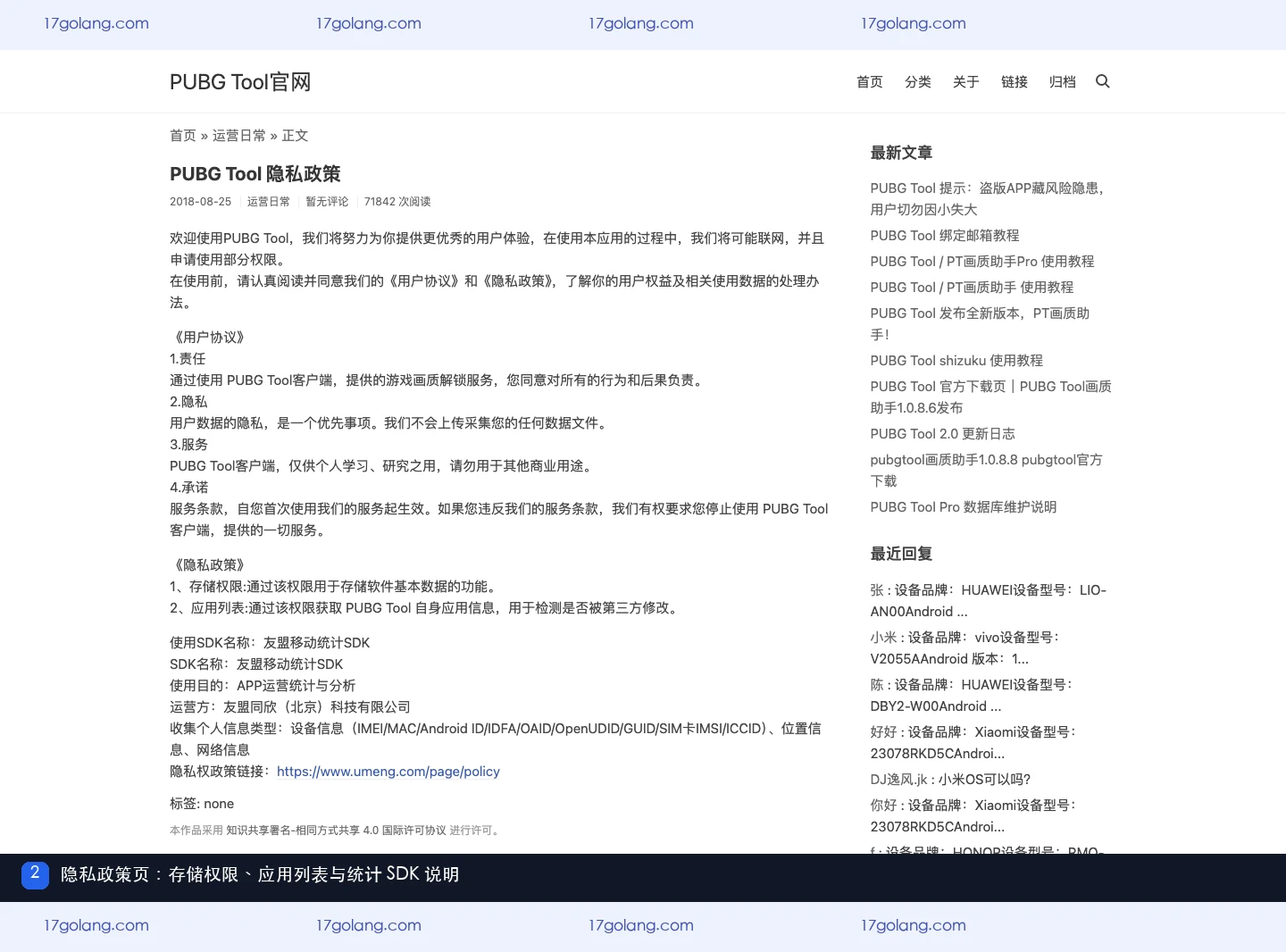
Task: Open 小米's recent reply about vivo V2055A
Action: 965,648
